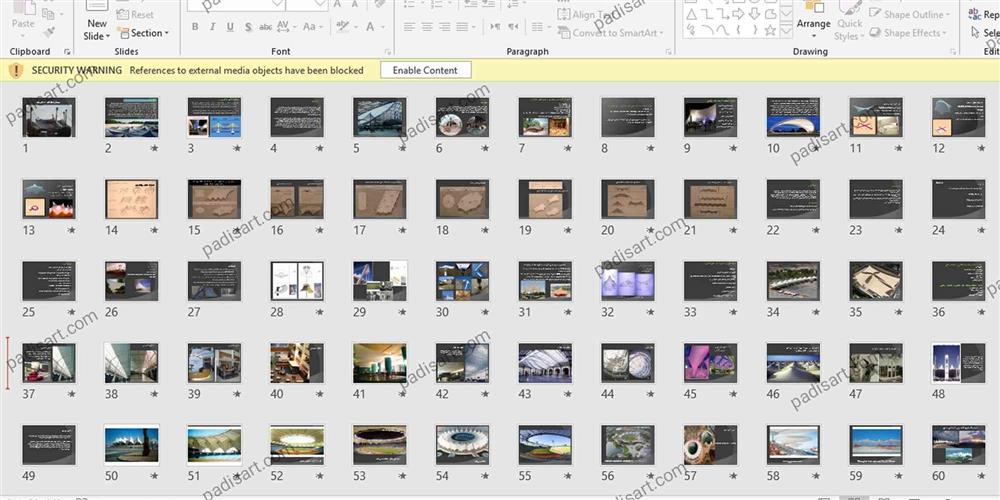This screenshot has height=500, width=1000.
Task: Click the security warning shield icon
Action: click(16, 71)
